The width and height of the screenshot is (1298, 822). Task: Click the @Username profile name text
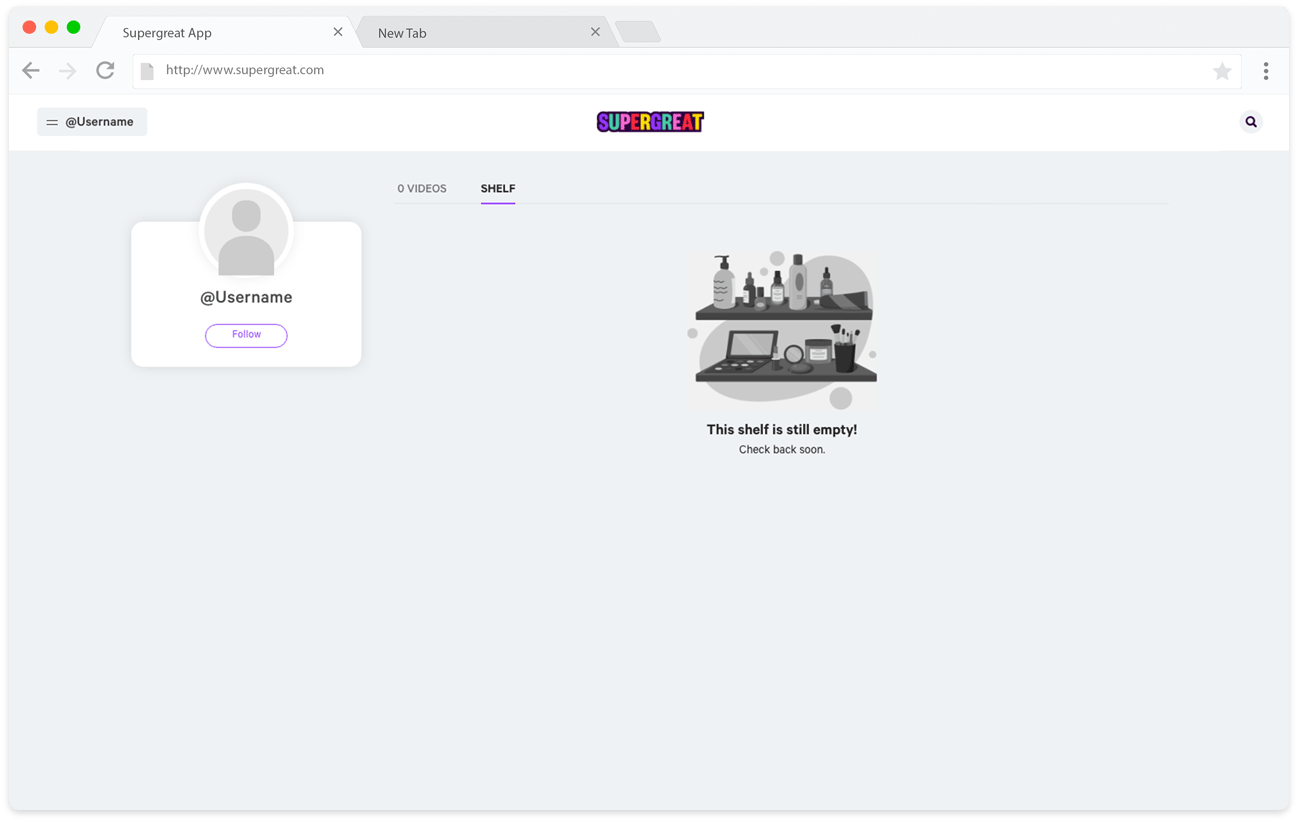246,297
